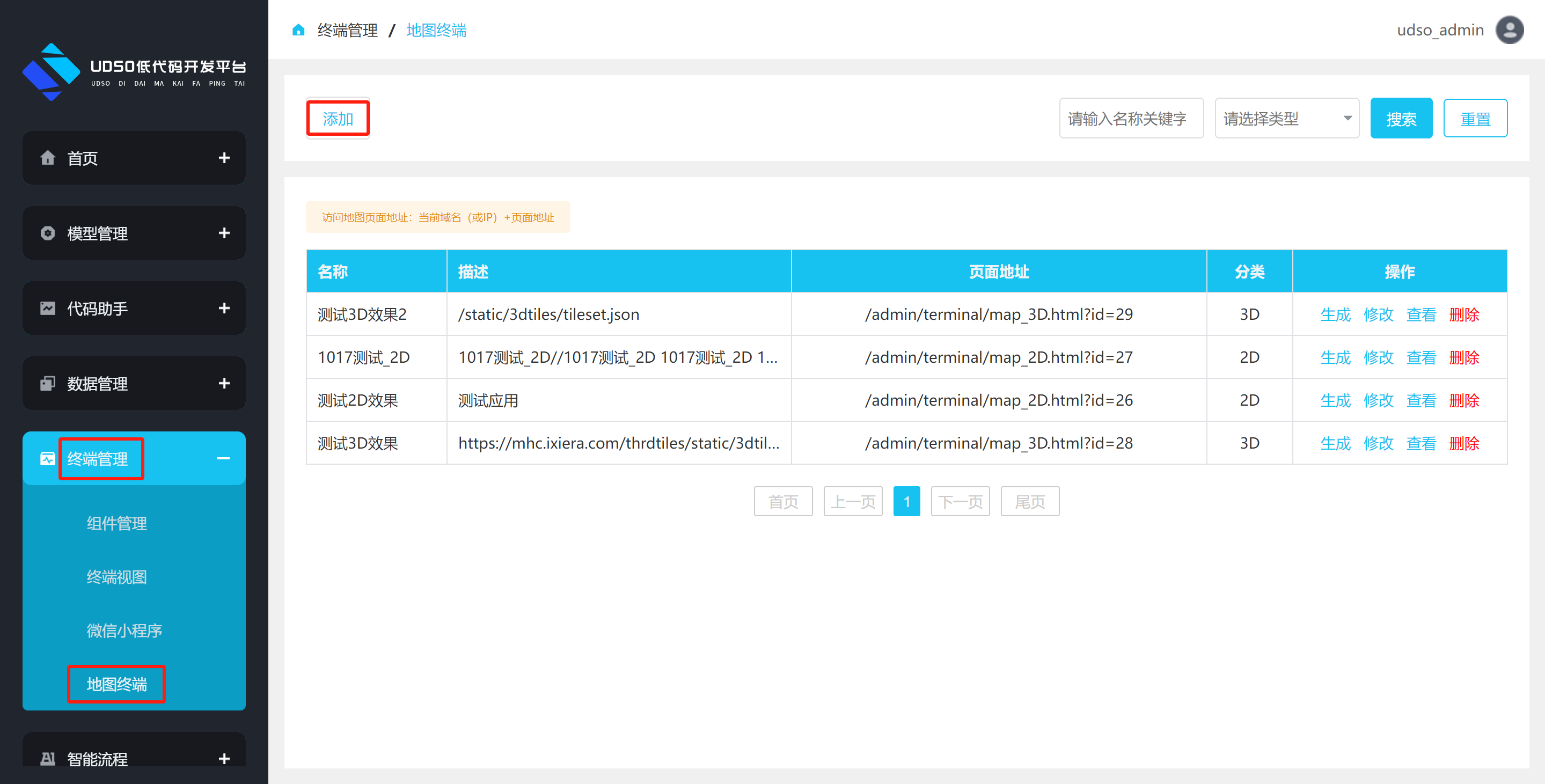Viewport: 1545px width, 784px height.
Task: Click the home icon in breadcrumb
Action: (x=298, y=30)
